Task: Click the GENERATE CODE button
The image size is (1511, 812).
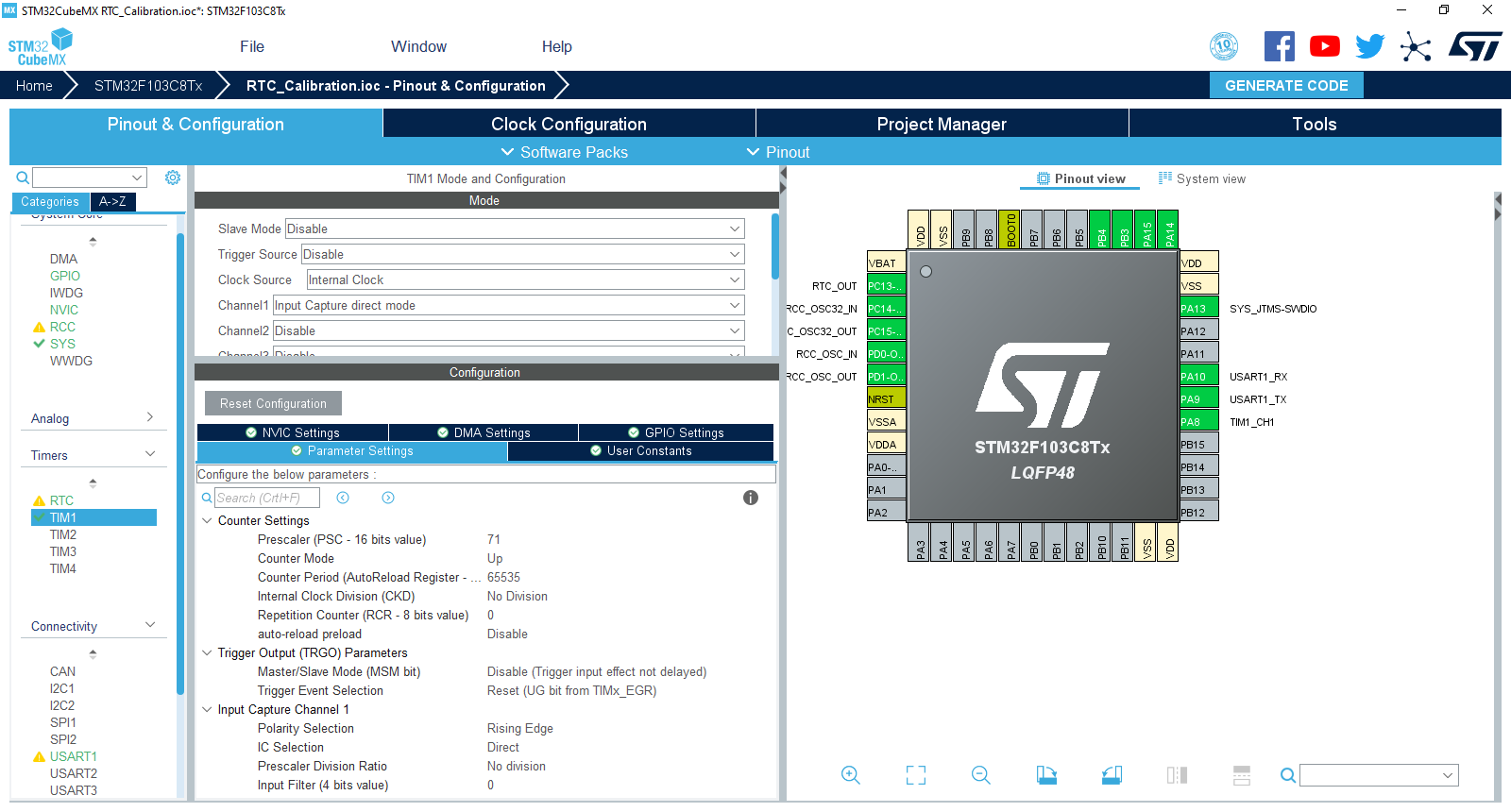Action: coord(1286,85)
